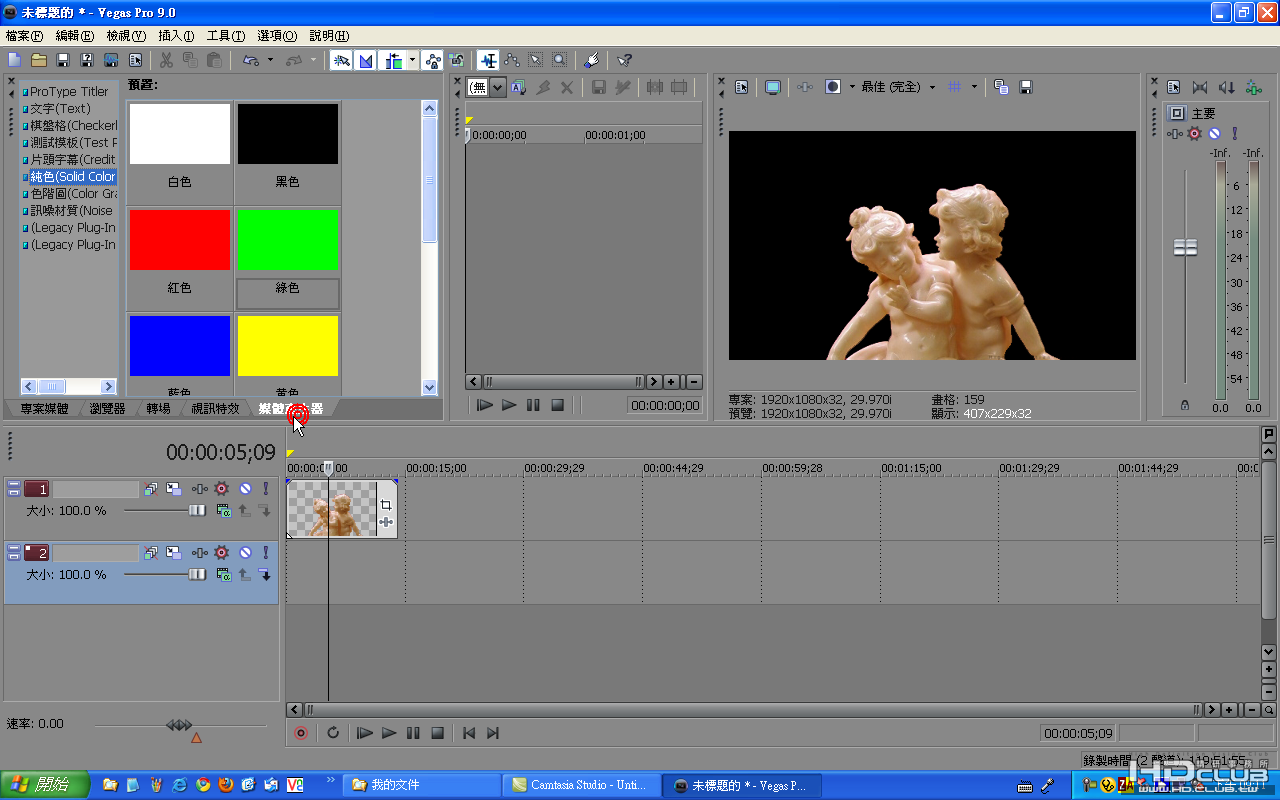
Task: Click the timeline play button
Action: coord(389,733)
